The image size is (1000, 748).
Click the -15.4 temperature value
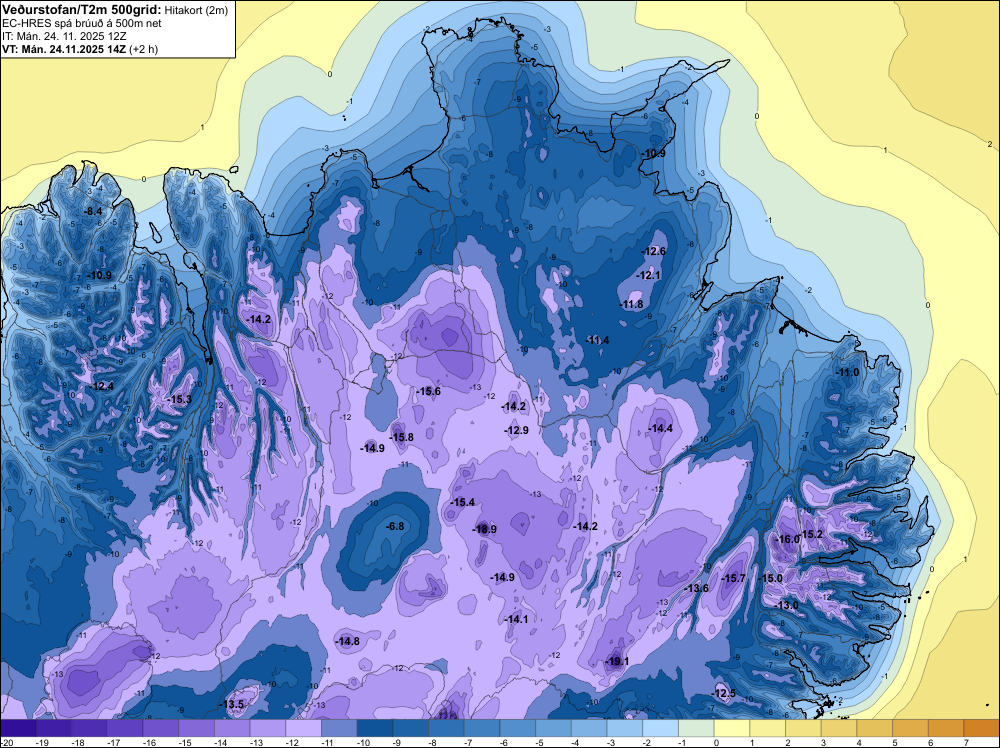pyautogui.click(x=462, y=502)
